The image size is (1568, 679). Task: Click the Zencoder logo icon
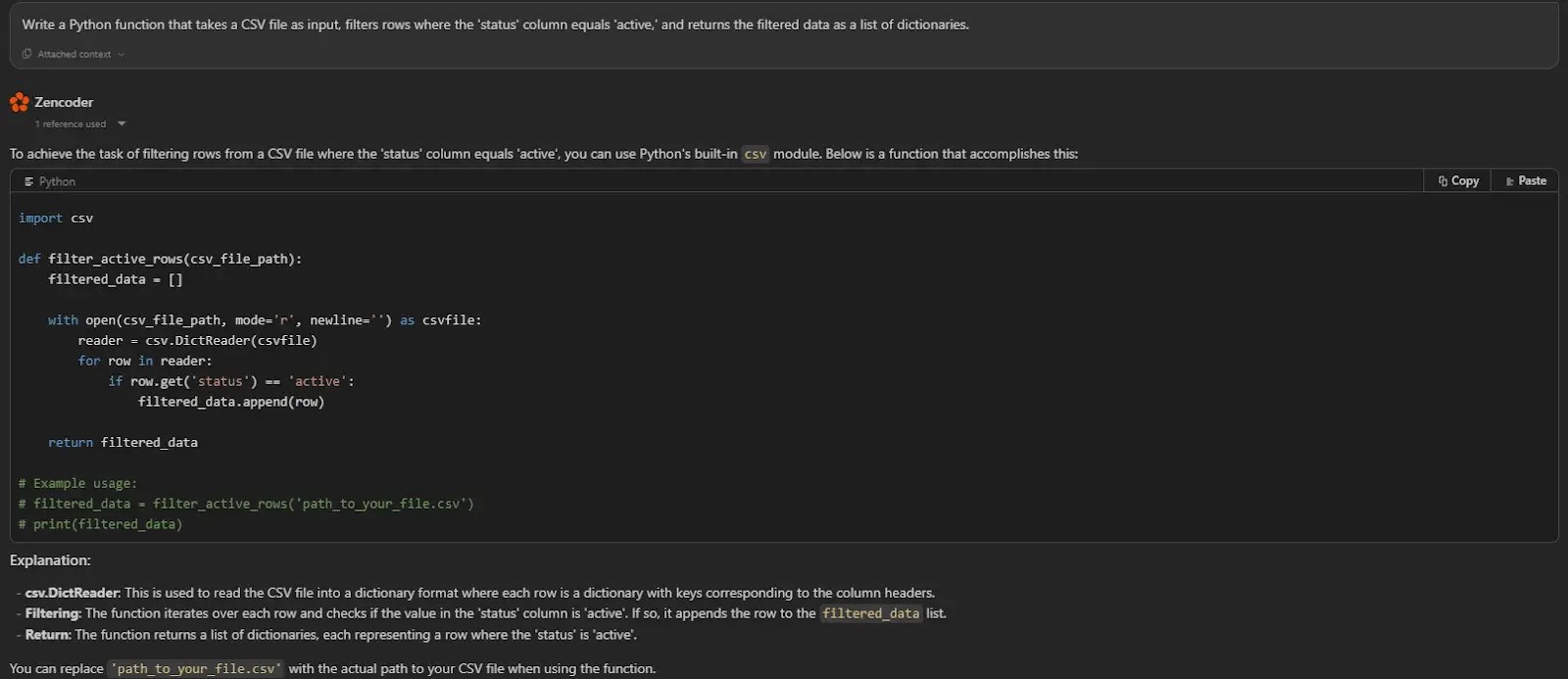pos(19,102)
